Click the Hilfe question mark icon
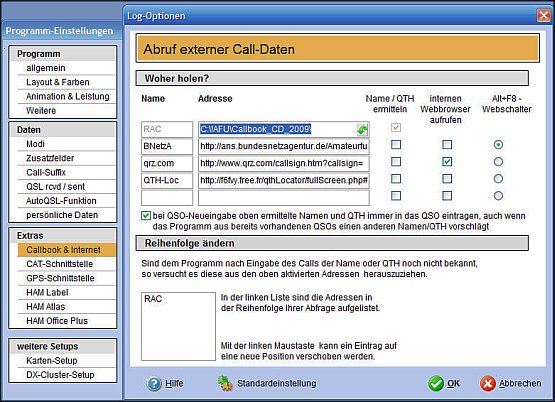The width and height of the screenshot is (555, 402). (x=154, y=384)
